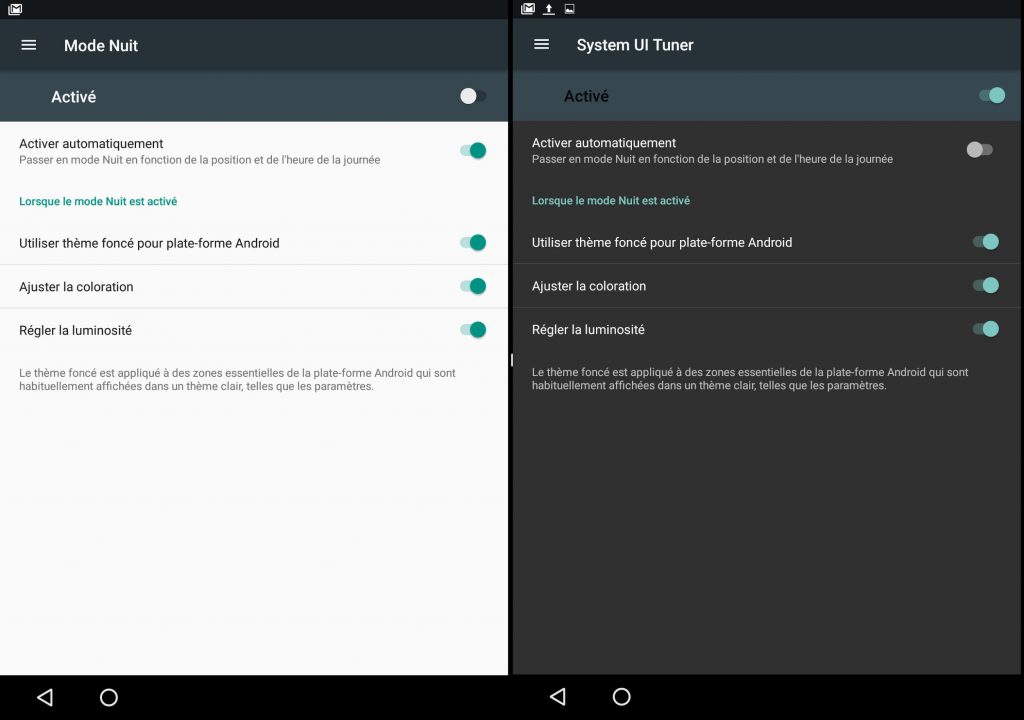Screen dimensions: 1024x720
Task: Disable the Activé switch in System UI Tuner
Action: [x=991, y=95]
